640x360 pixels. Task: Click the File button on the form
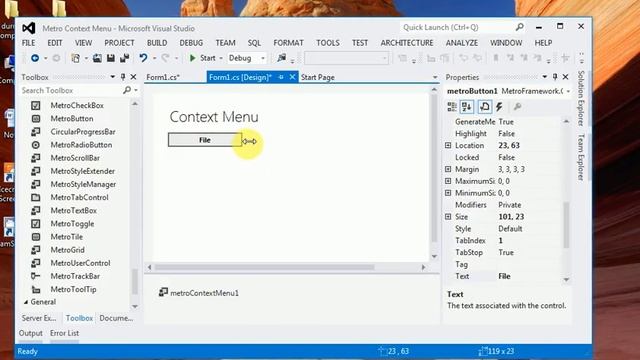(x=204, y=140)
